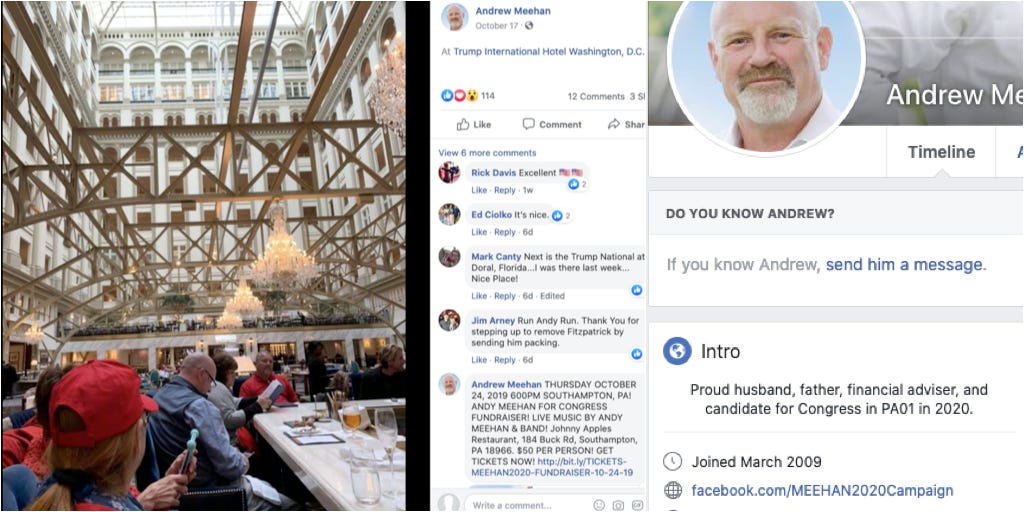Click the public globe icon by October 17
Image resolution: width=1024 pixels, height=512 pixels.
529,25
